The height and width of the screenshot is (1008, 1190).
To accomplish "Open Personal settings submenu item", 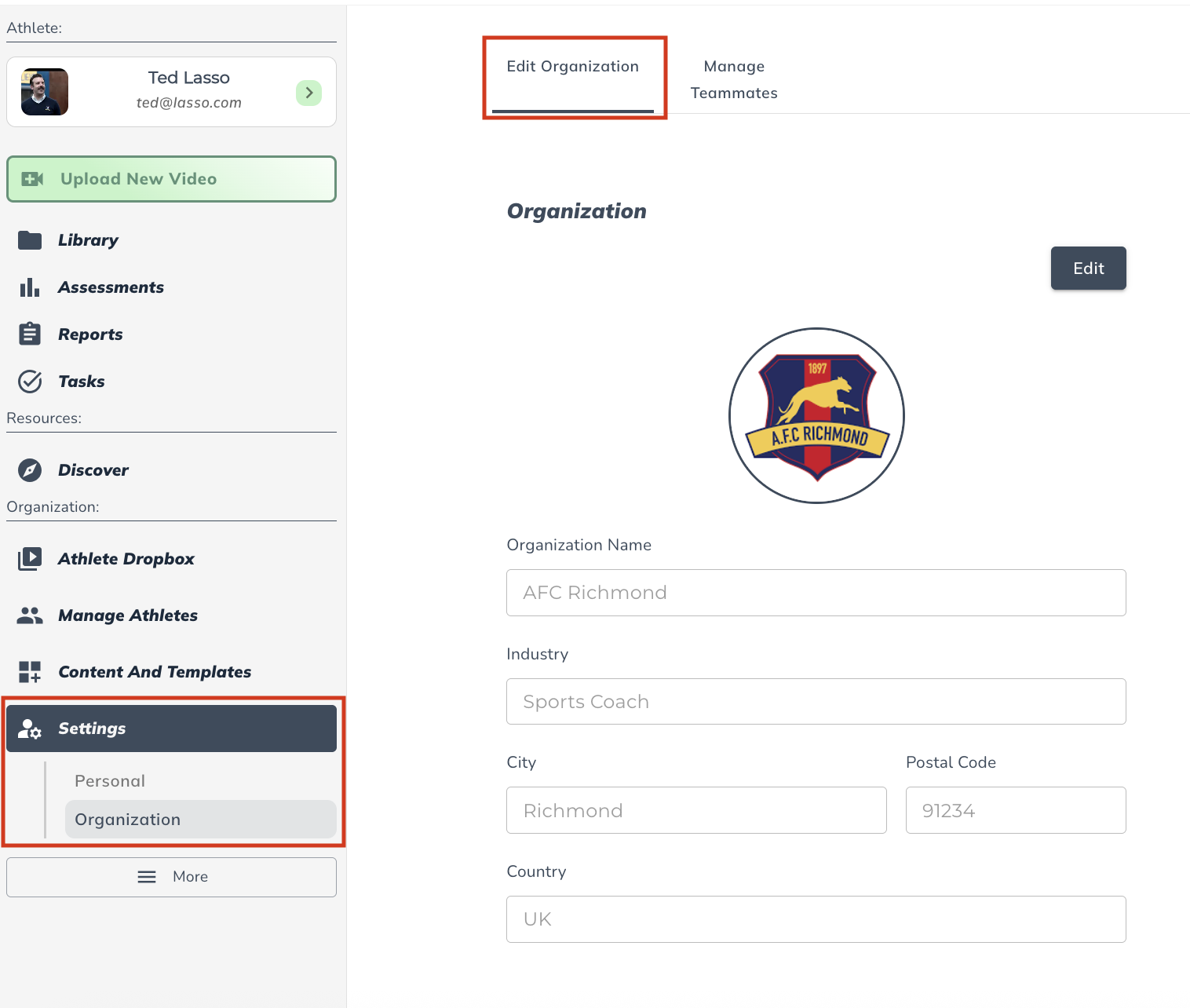I will 110,781.
